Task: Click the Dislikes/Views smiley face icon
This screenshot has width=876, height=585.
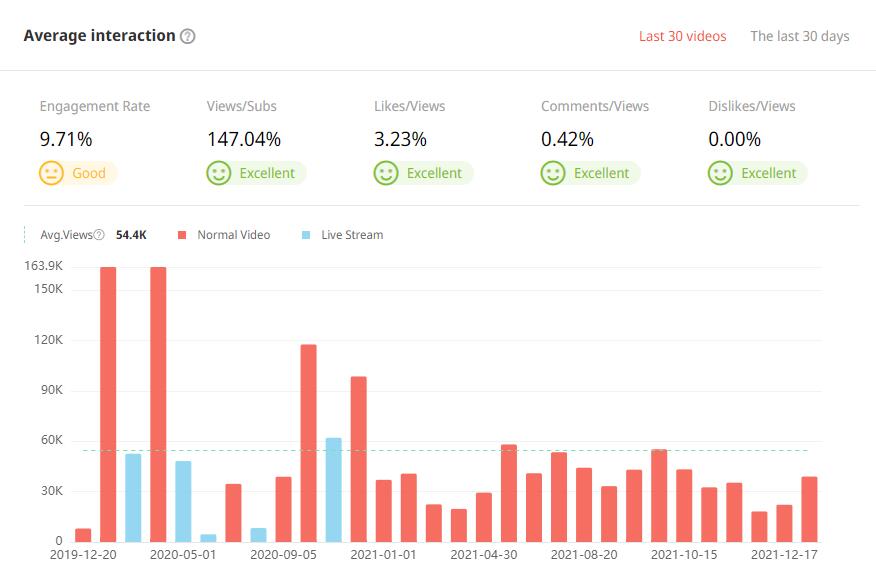Action: 720,173
